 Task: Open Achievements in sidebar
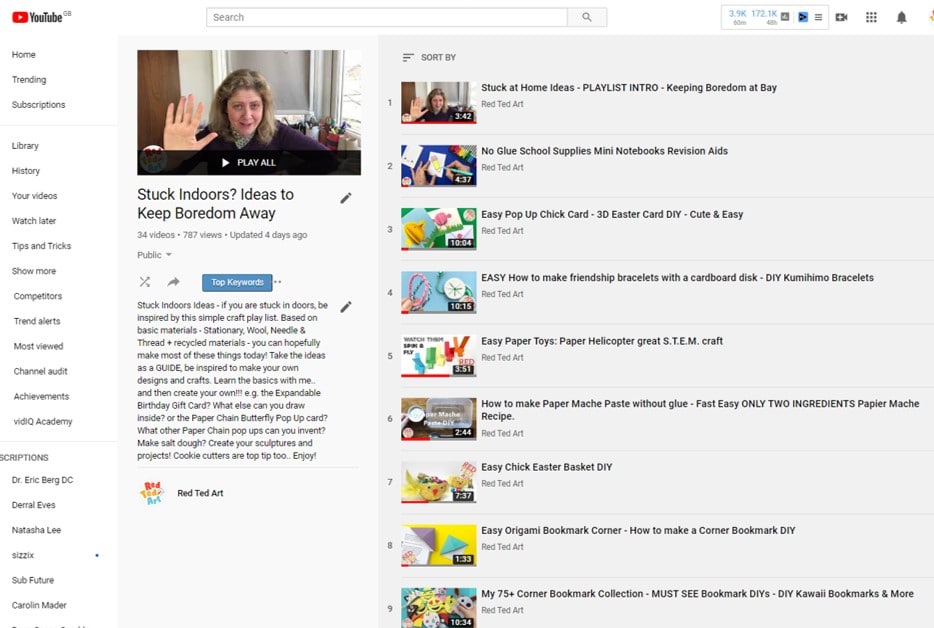tap(41, 396)
